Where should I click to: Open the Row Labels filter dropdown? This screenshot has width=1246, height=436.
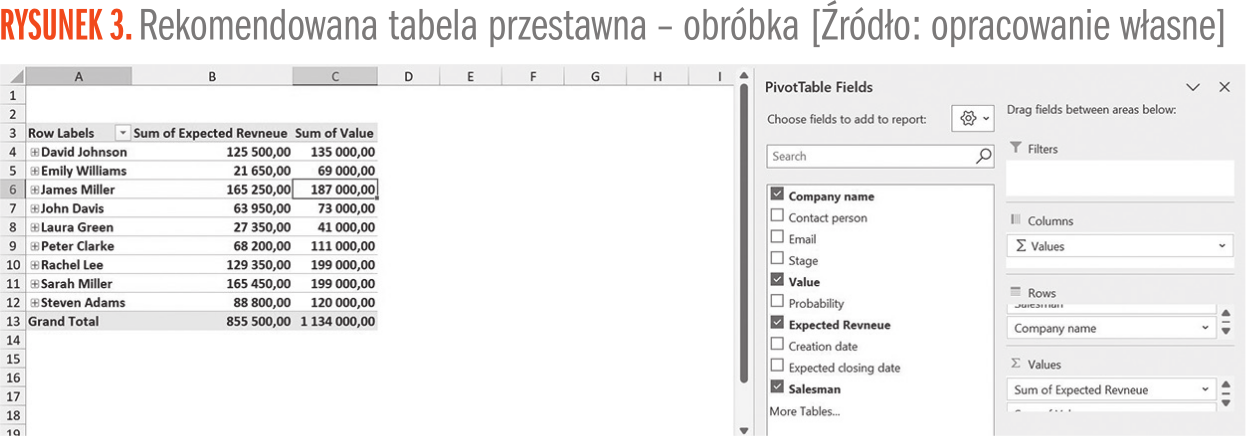point(122,133)
